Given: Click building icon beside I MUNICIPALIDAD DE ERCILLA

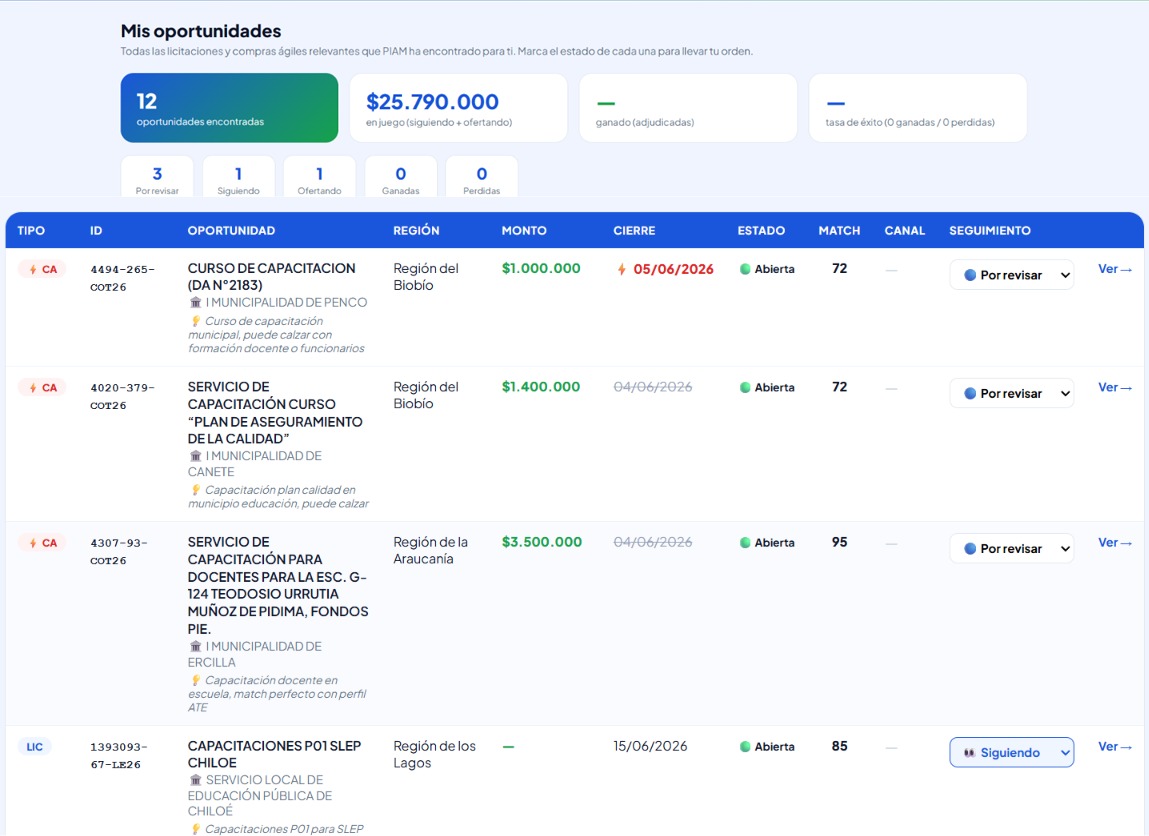Looking at the screenshot, I should tap(195, 646).
